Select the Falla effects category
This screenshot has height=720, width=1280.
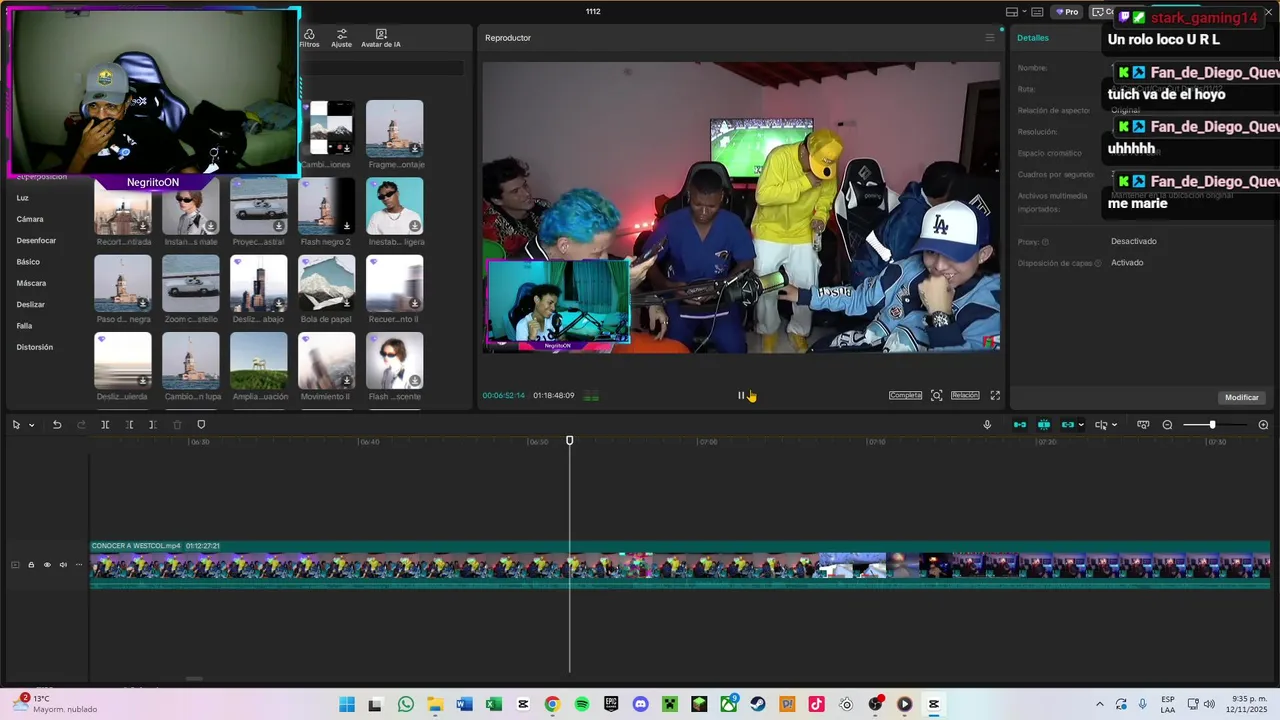tap(24, 326)
